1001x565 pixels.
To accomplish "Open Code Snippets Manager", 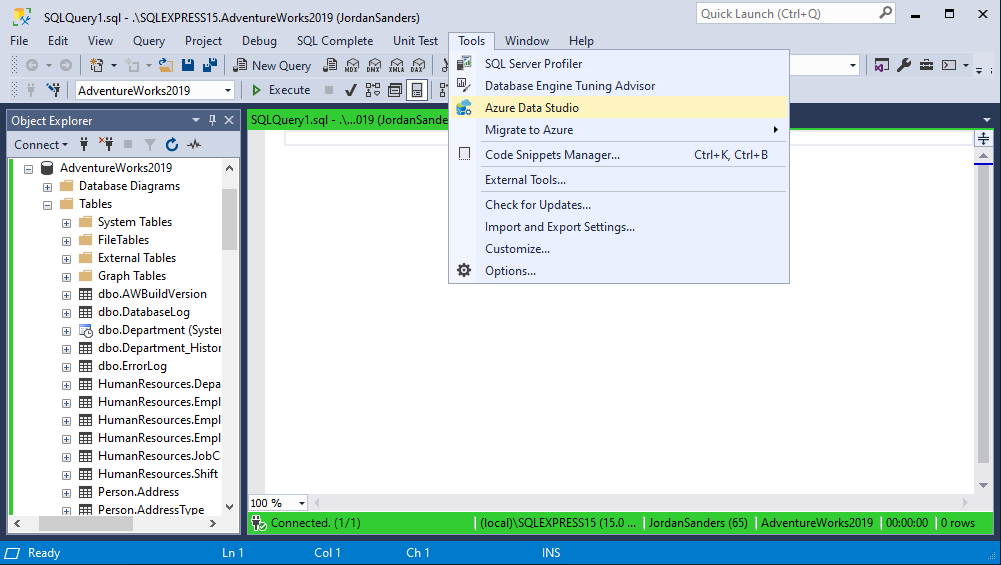I will (619, 154).
